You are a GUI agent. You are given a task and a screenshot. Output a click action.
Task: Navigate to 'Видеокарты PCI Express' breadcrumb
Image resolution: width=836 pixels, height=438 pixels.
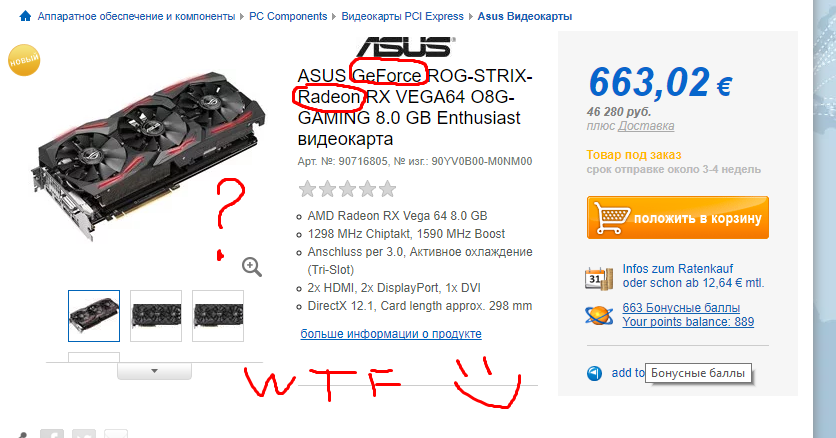(403, 17)
